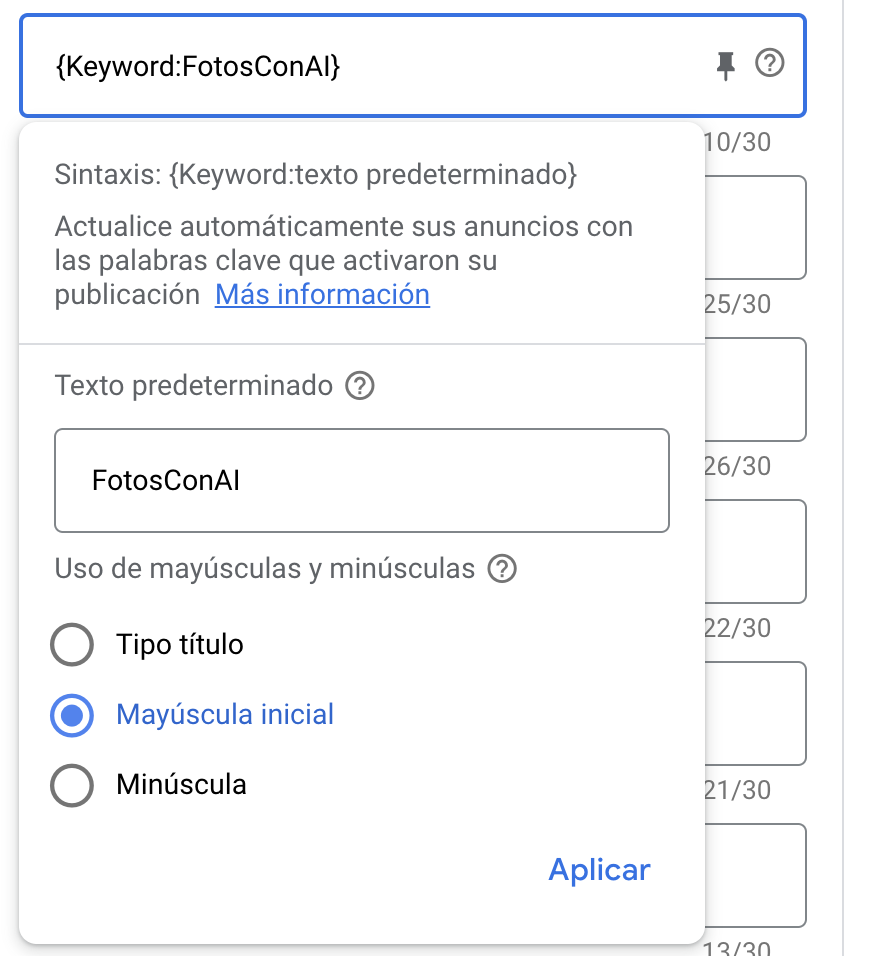The image size is (886, 956).
Task: Focus the headline box above the 13/30 counter
Action: click(756, 876)
